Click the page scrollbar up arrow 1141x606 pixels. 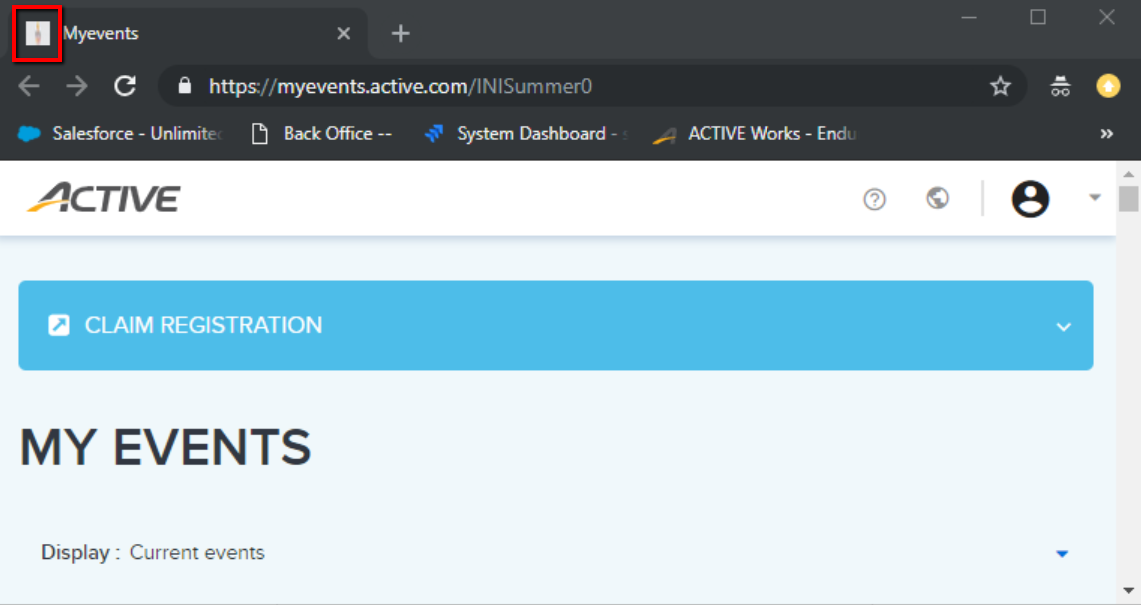click(1128, 174)
